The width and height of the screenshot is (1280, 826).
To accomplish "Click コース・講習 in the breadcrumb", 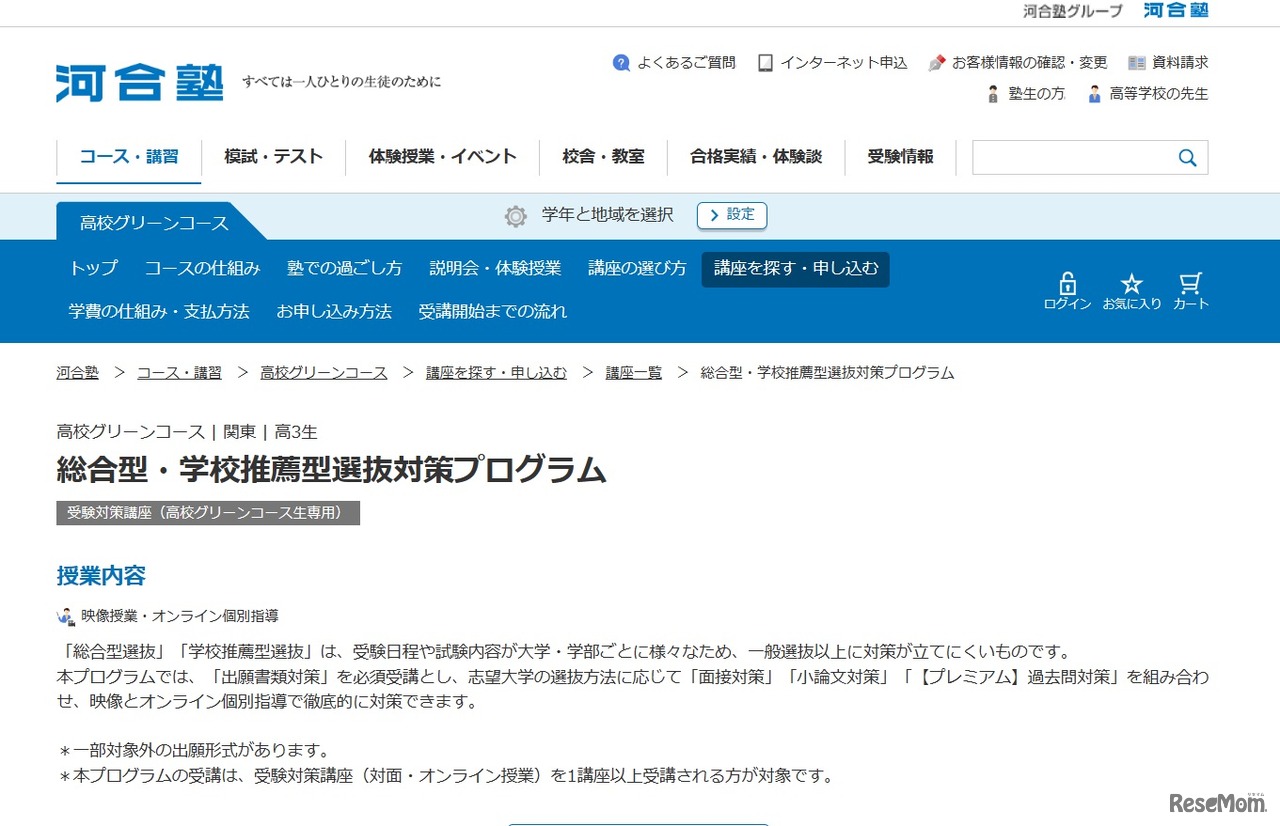I will click(x=179, y=372).
